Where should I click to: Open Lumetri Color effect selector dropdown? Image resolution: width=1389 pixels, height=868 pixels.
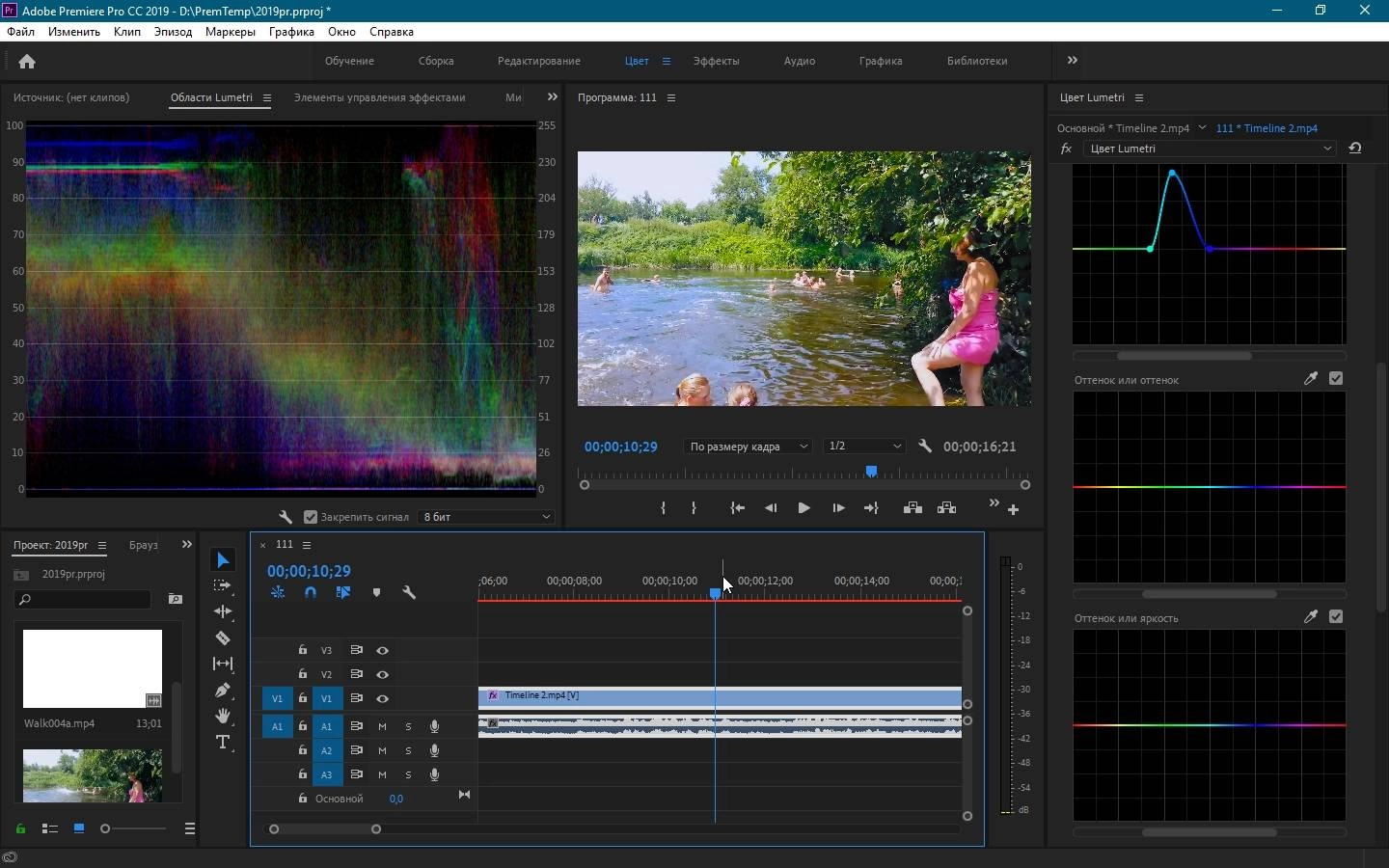pos(1211,149)
